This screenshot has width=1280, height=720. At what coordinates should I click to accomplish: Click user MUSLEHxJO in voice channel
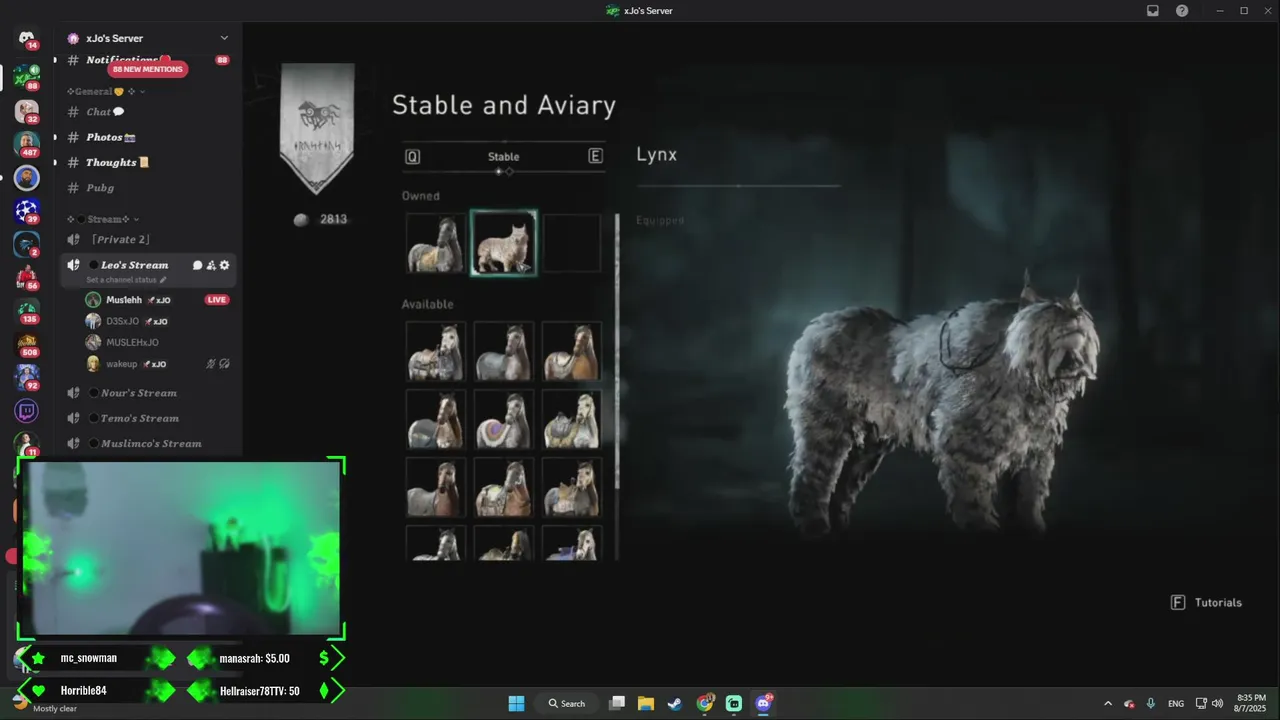pos(132,343)
